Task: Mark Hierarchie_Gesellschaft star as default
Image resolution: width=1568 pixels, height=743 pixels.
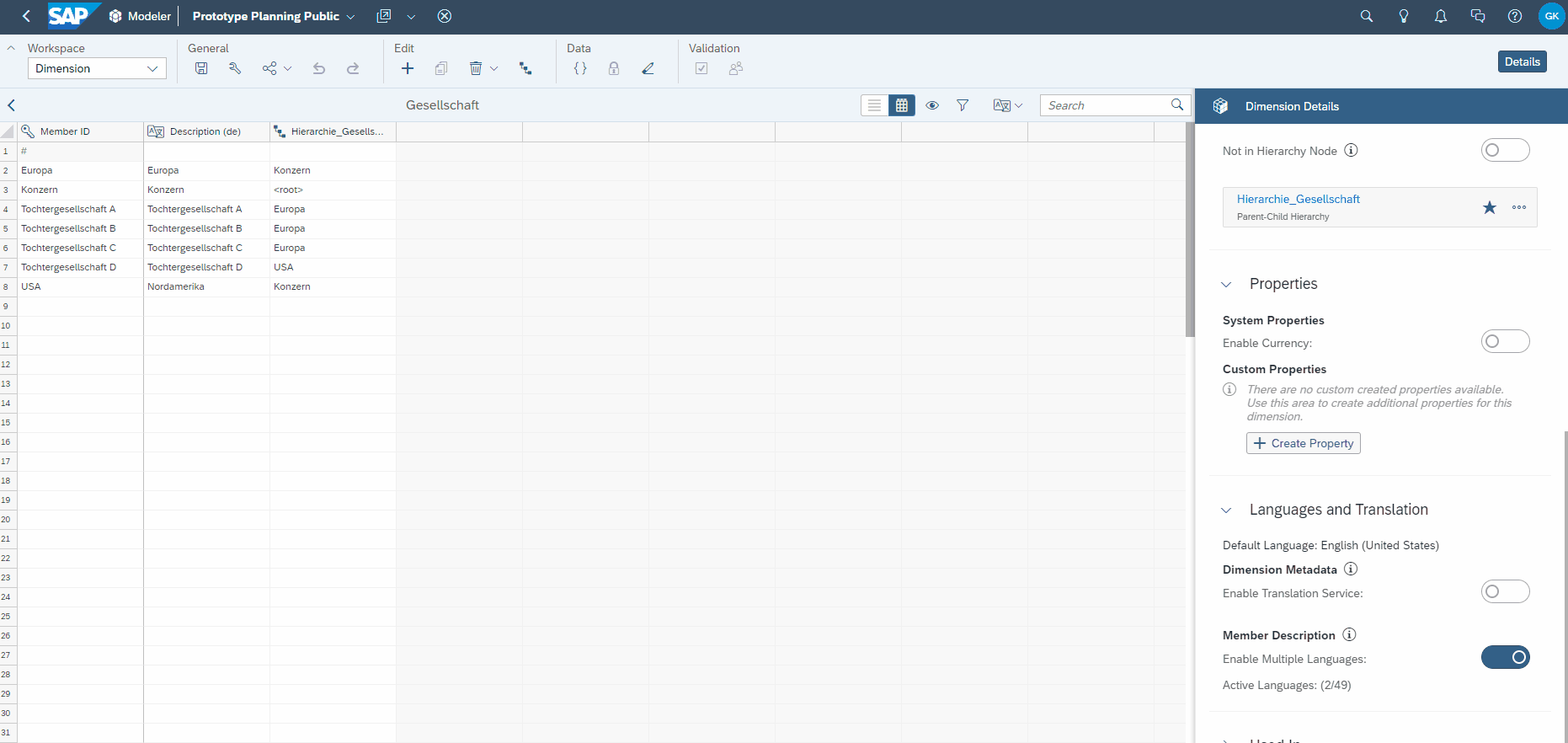Action: 1490,207
